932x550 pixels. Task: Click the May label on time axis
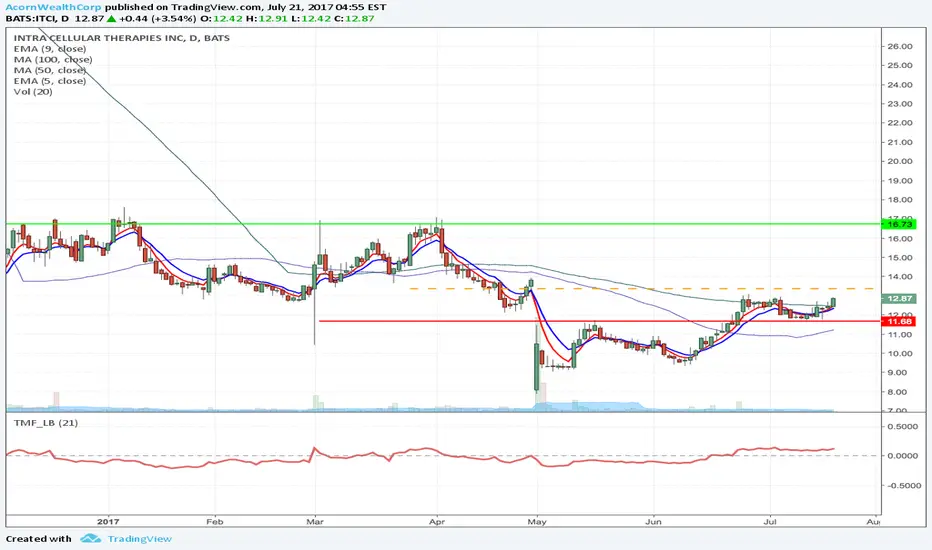coord(537,521)
